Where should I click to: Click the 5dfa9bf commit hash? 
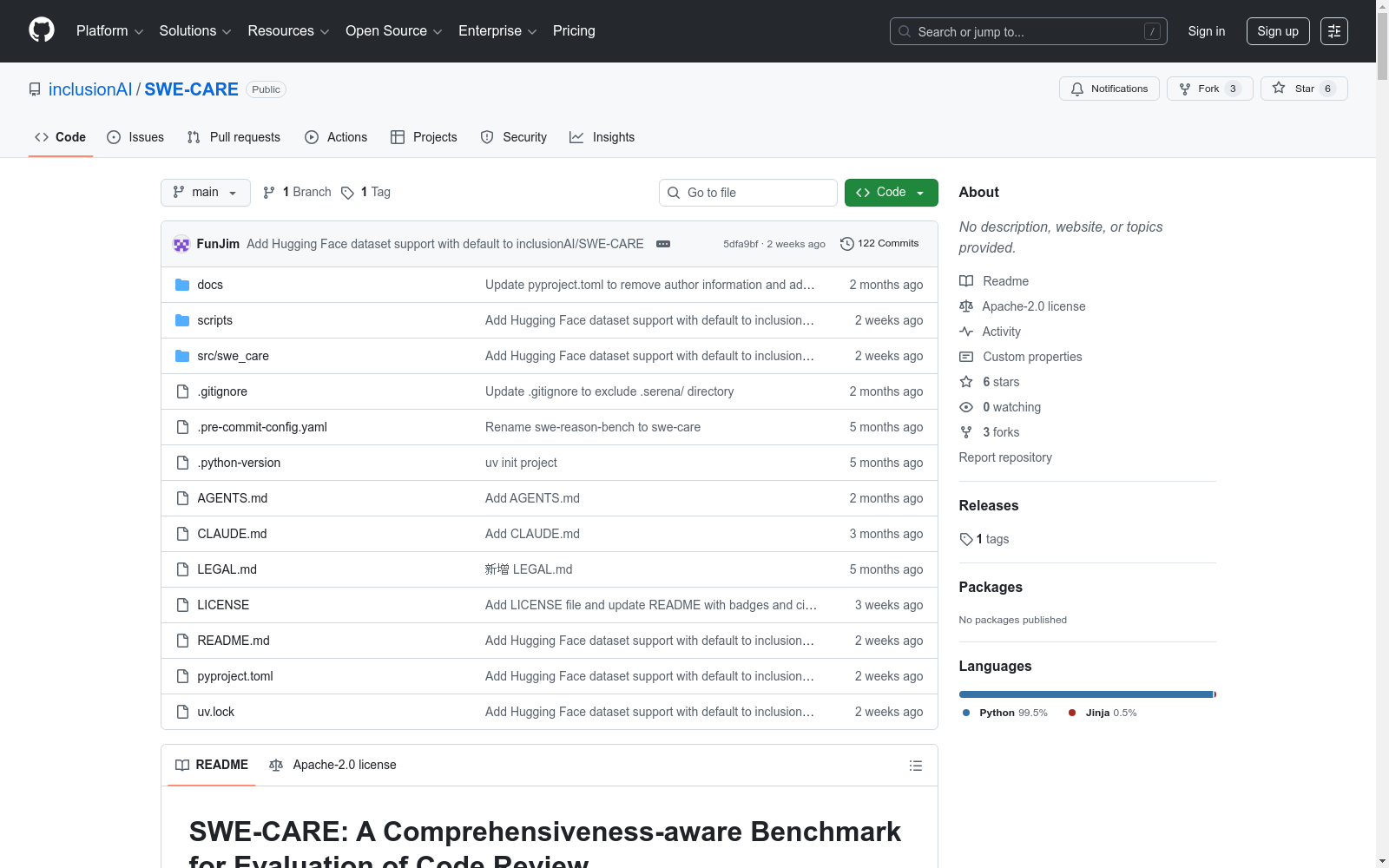(741, 244)
